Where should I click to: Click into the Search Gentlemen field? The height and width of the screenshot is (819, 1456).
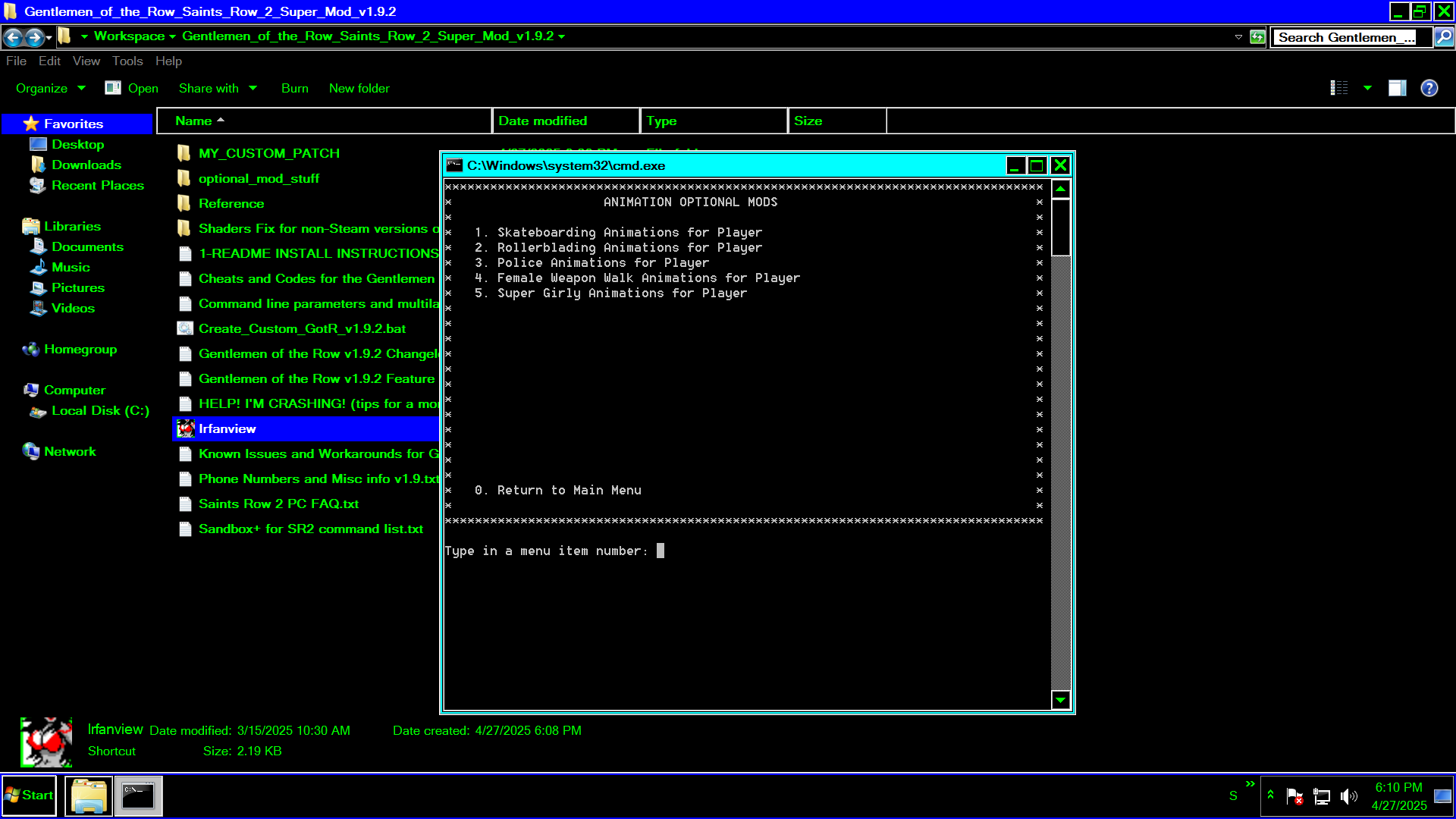[1352, 37]
